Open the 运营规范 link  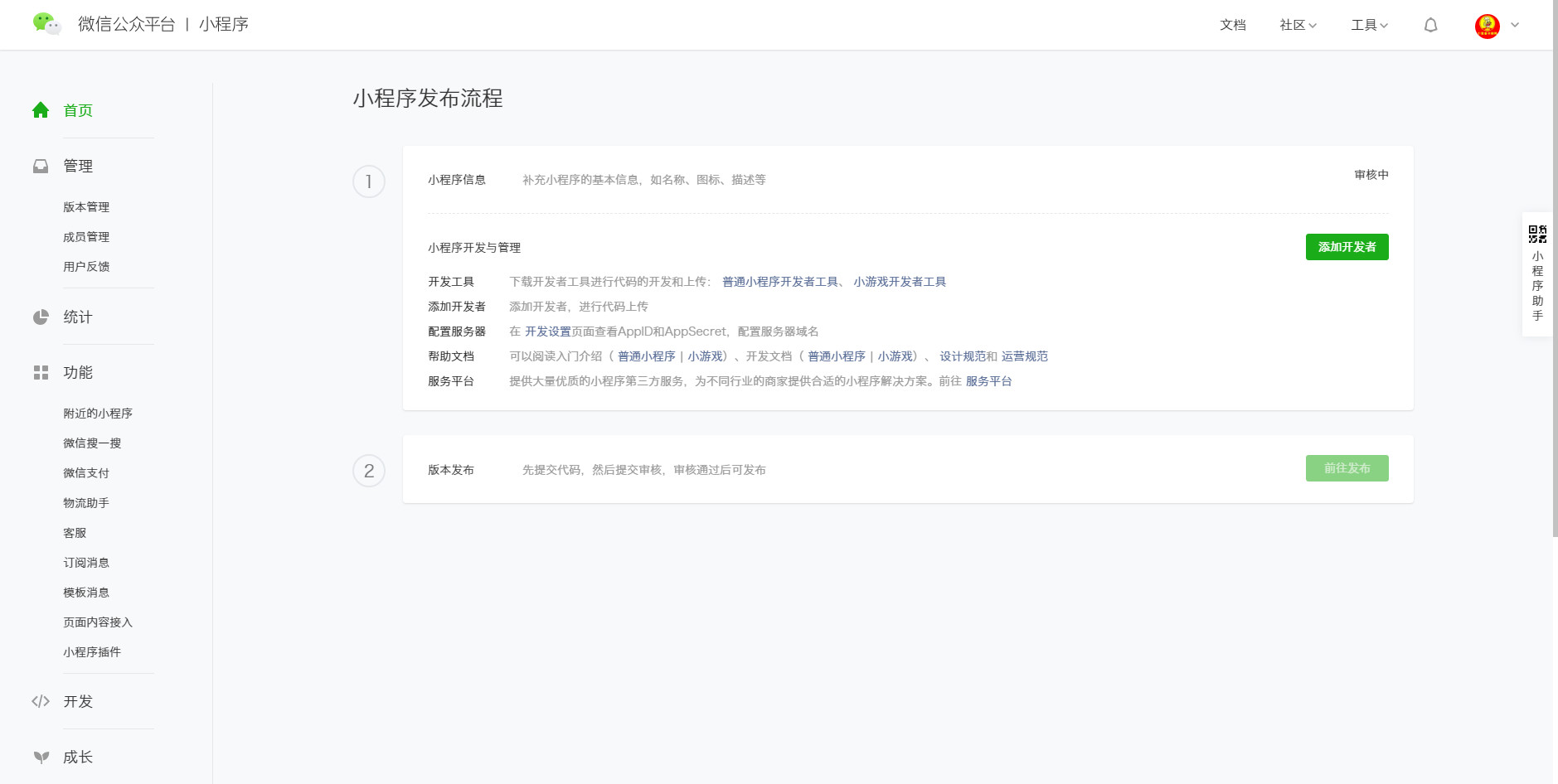tap(1025, 356)
